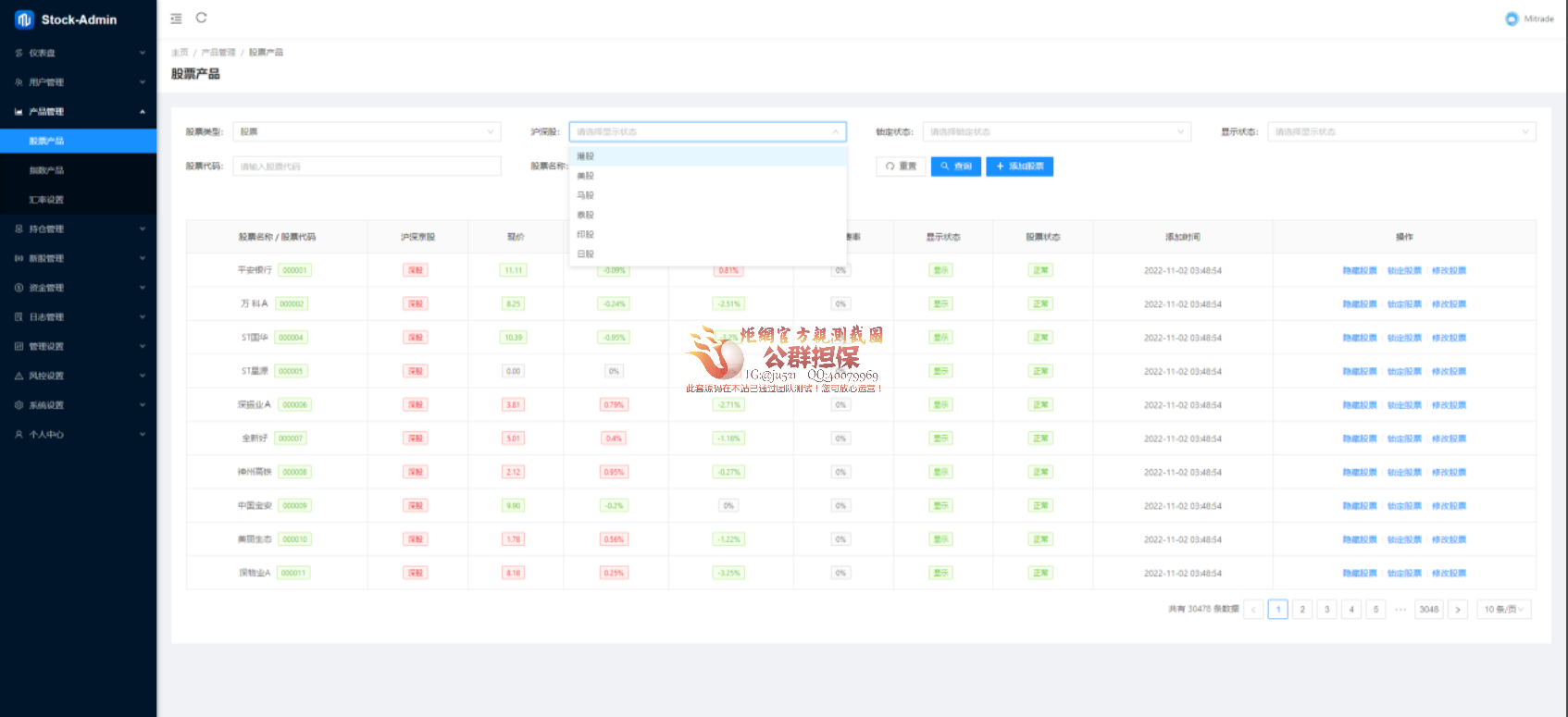
Task: Click the 股票代码 input field
Action: click(367, 167)
